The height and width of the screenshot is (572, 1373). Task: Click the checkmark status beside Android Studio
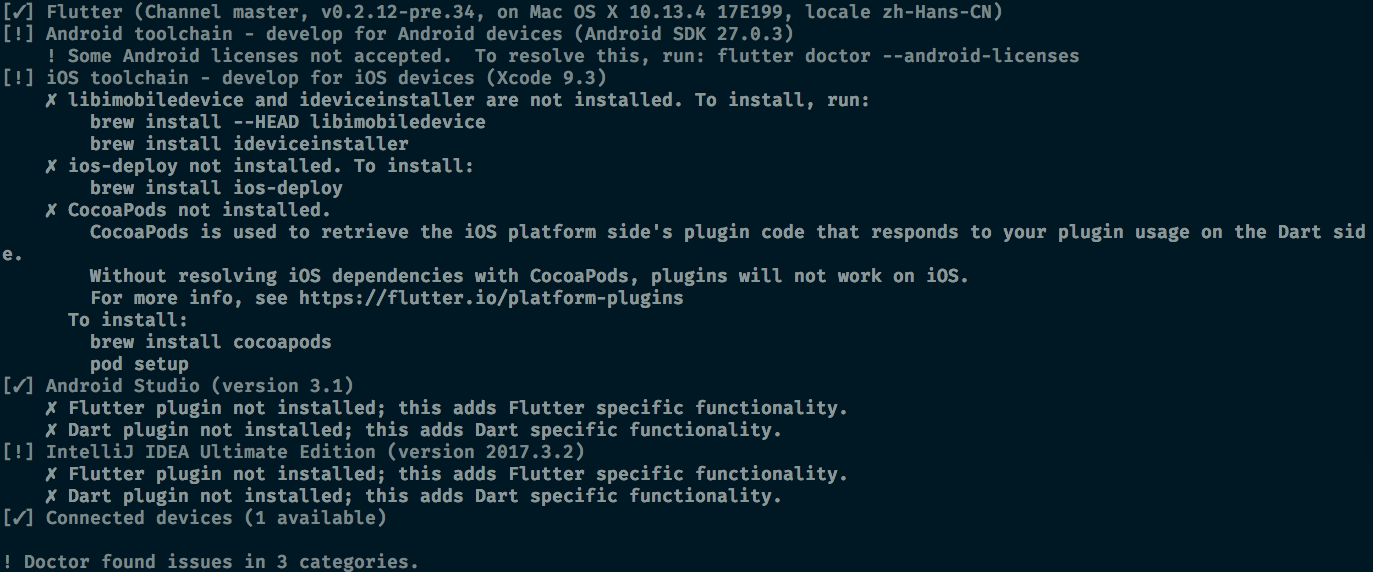point(18,386)
